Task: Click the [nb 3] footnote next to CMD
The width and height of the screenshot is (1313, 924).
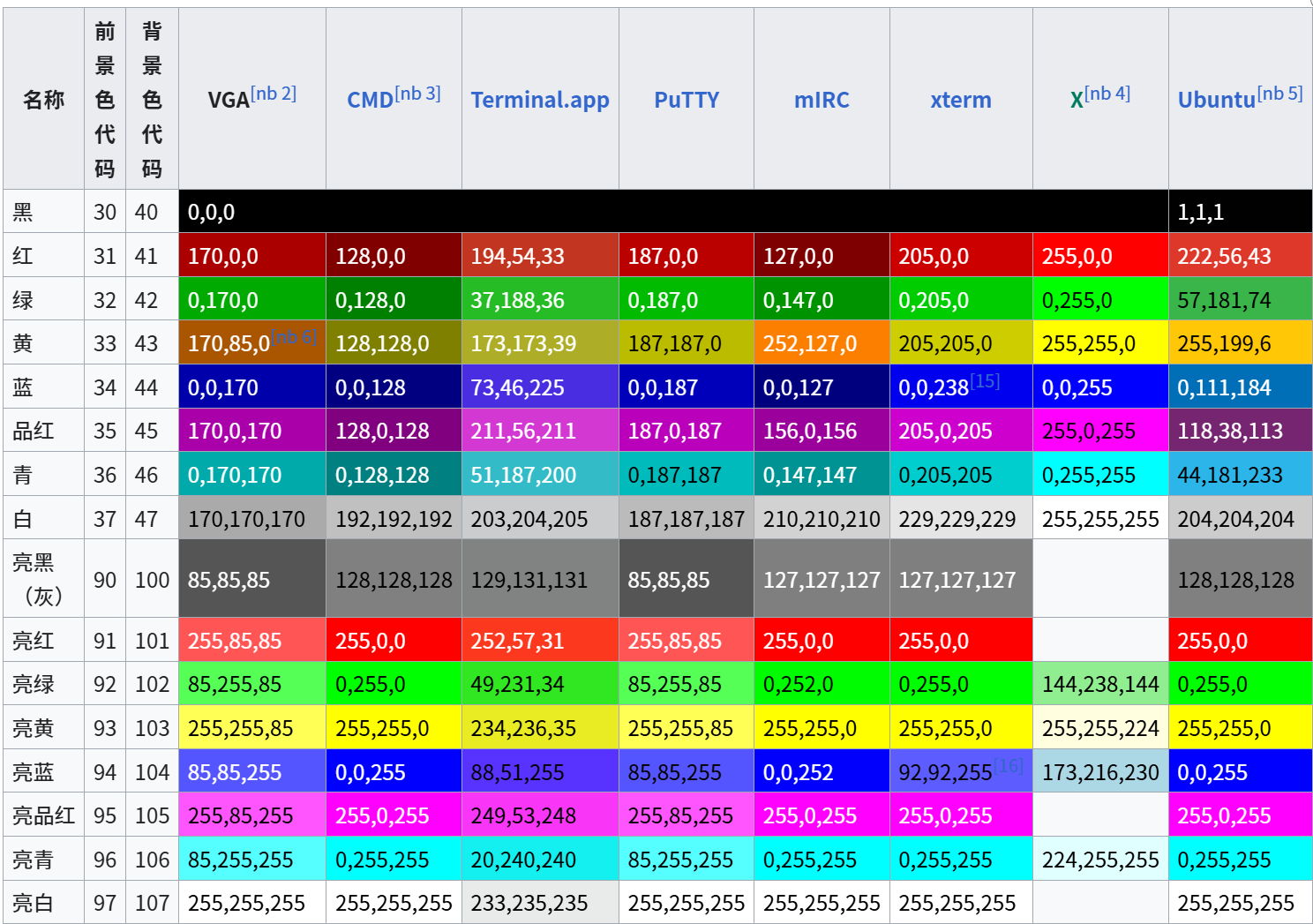Action: point(417,94)
